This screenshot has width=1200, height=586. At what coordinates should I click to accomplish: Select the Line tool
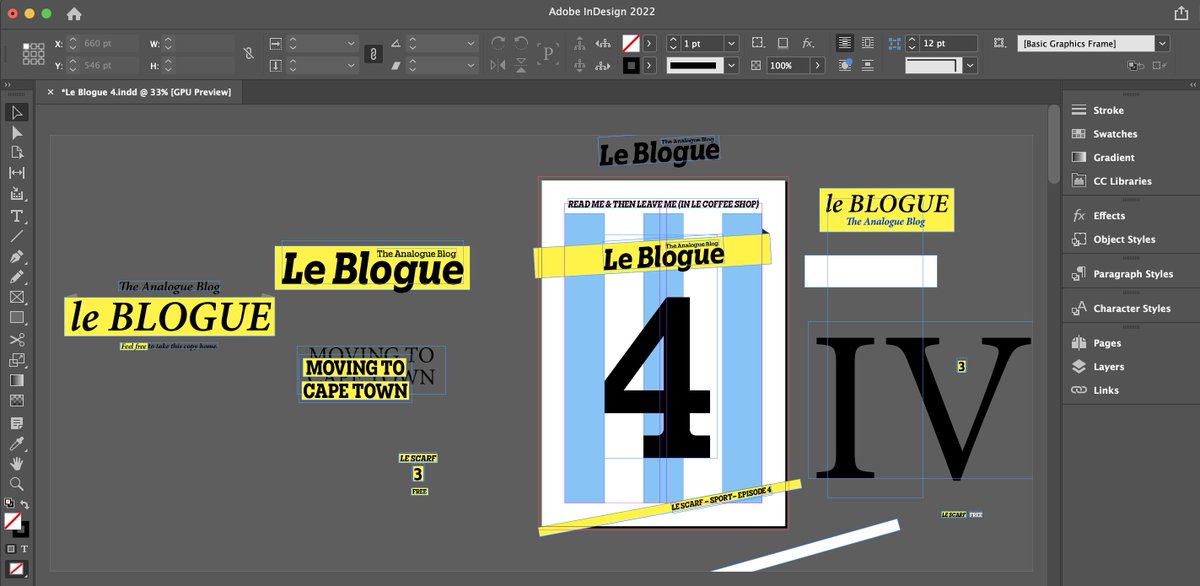[x=17, y=236]
